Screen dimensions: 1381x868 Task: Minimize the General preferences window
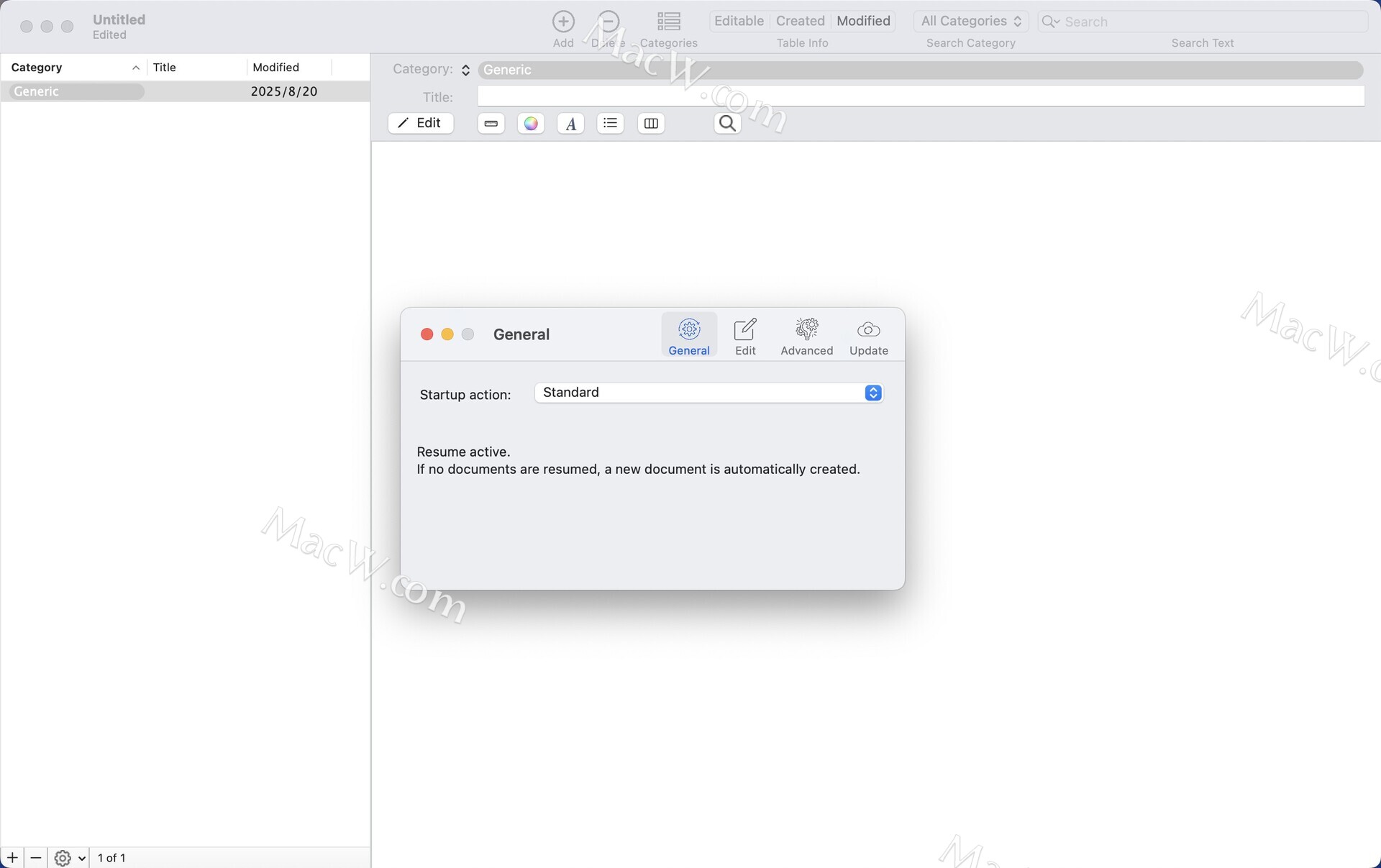pyautogui.click(x=447, y=334)
